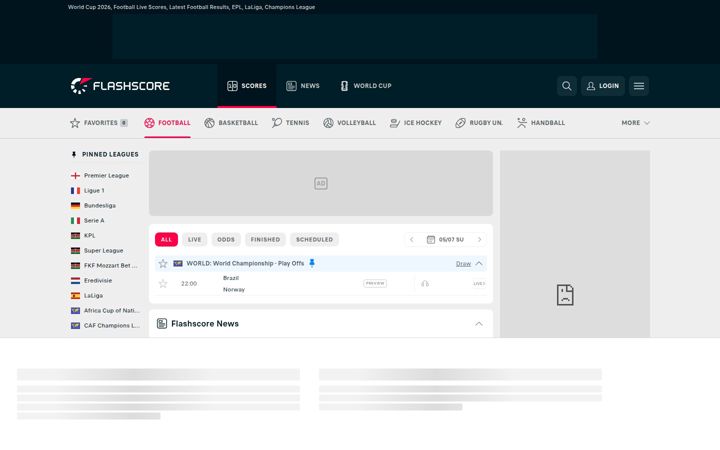Favorite the World Championship Play Offs league
This screenshot has height=450, width=720.
[163, 264]
